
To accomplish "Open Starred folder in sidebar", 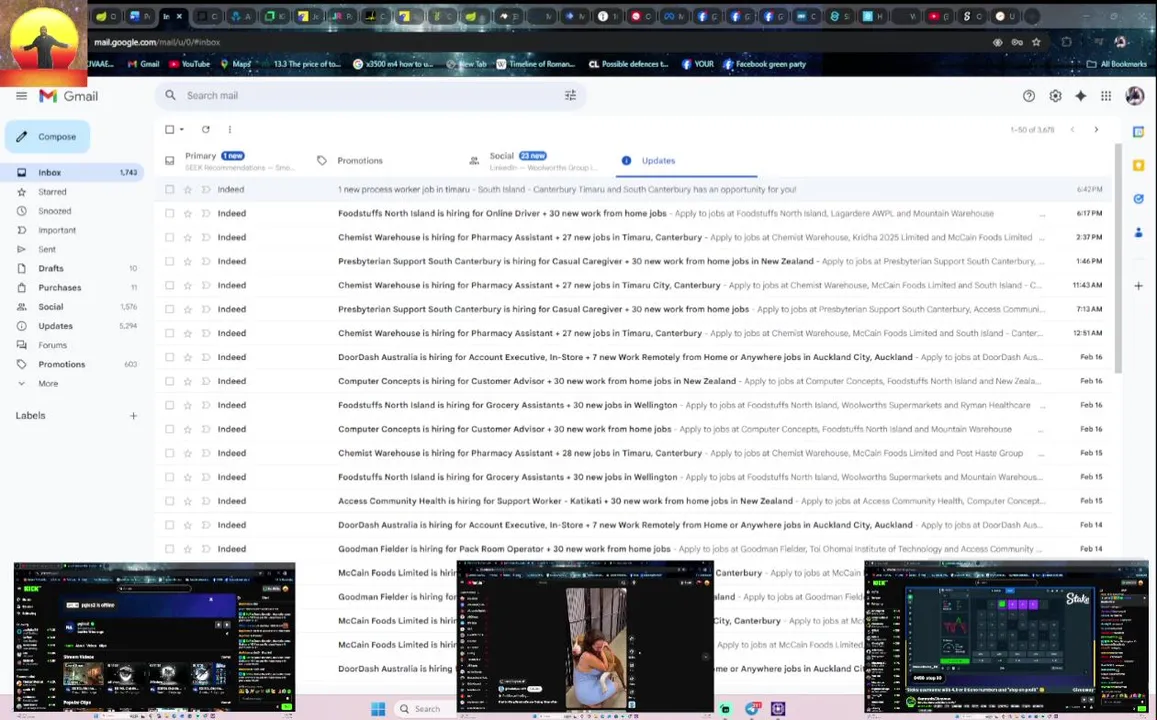I will (52, 192).
